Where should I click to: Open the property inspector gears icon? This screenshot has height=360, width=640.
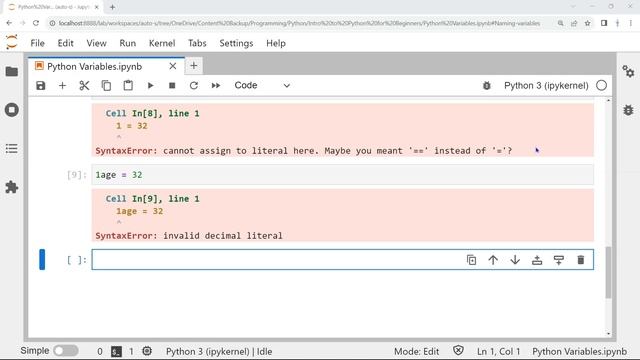point(628,71)
